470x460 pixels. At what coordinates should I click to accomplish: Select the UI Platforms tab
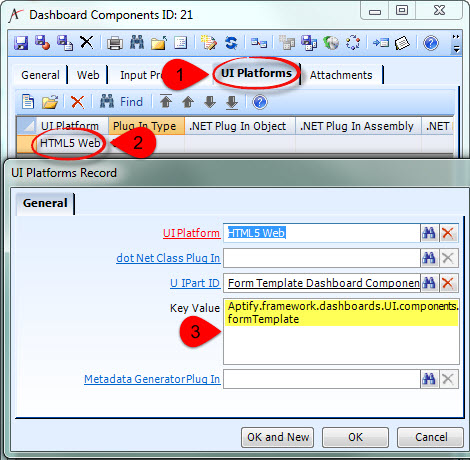[256, 73]
